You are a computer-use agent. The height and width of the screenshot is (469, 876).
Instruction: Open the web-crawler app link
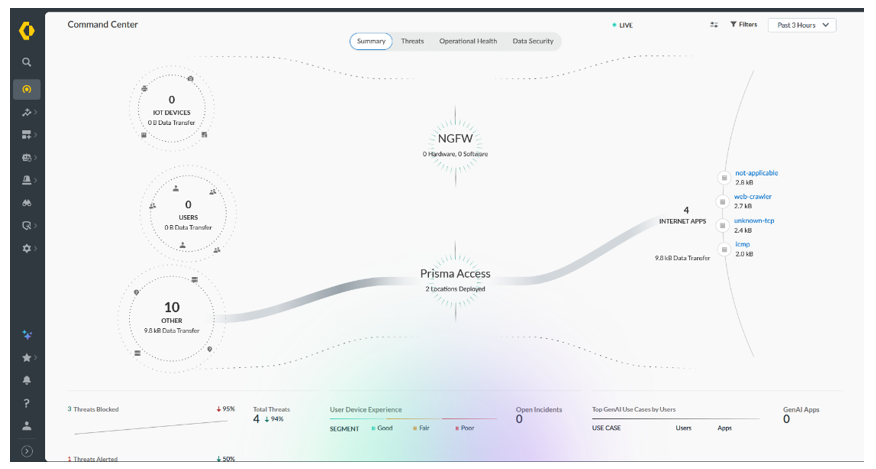(753, 196)
